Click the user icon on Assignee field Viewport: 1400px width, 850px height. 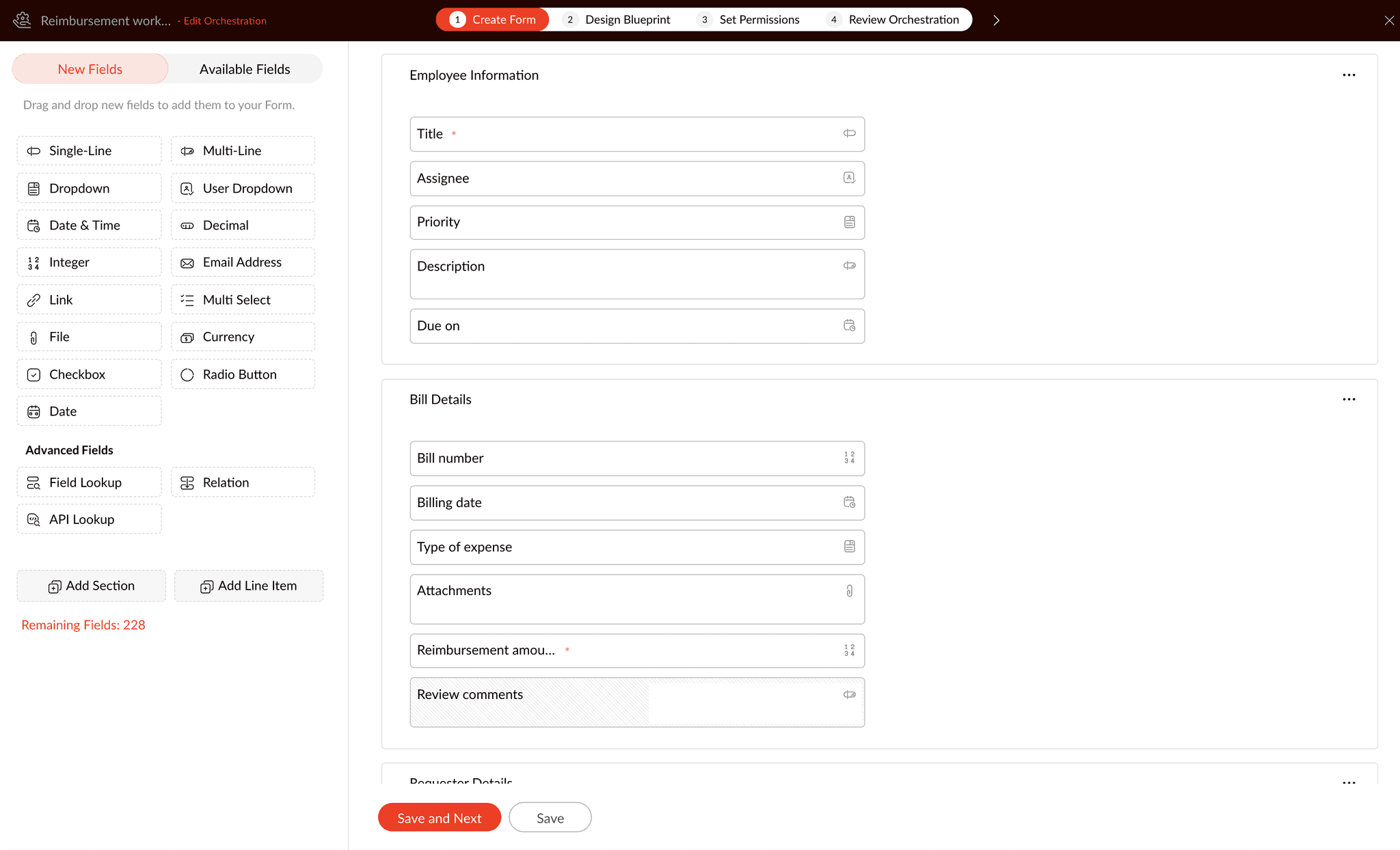[848, 178]
